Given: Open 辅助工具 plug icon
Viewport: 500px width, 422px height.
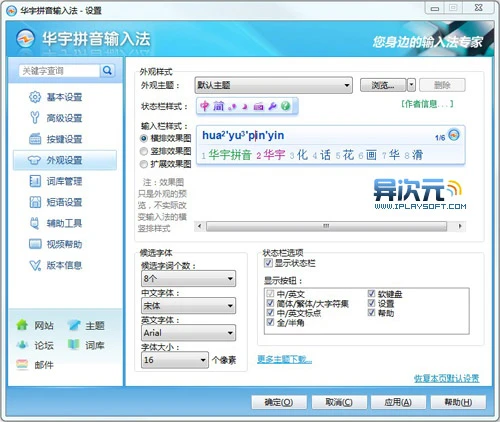Looking at the screenshot, I should coord(35,223).
